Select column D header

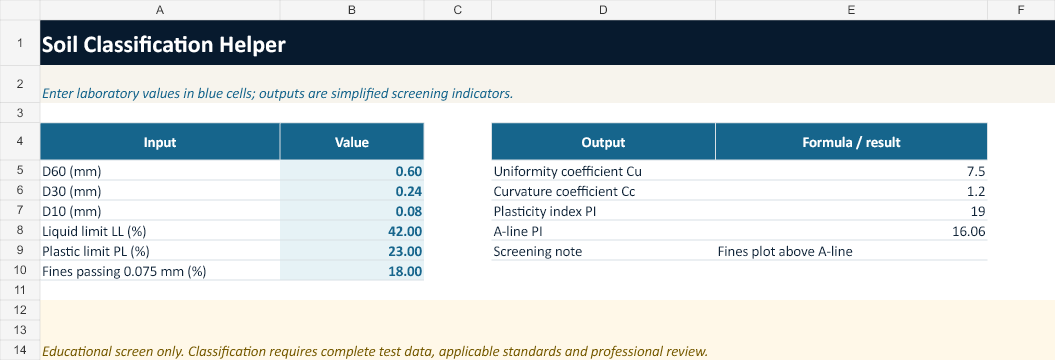pos(604,9)
